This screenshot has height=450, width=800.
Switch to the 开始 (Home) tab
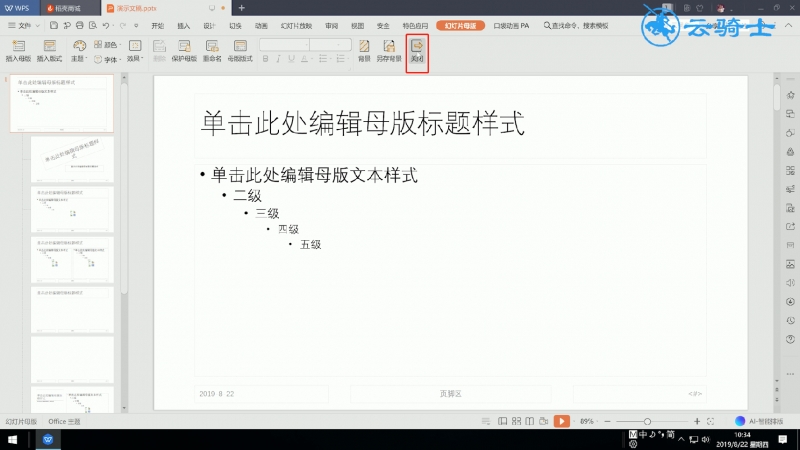158,26
